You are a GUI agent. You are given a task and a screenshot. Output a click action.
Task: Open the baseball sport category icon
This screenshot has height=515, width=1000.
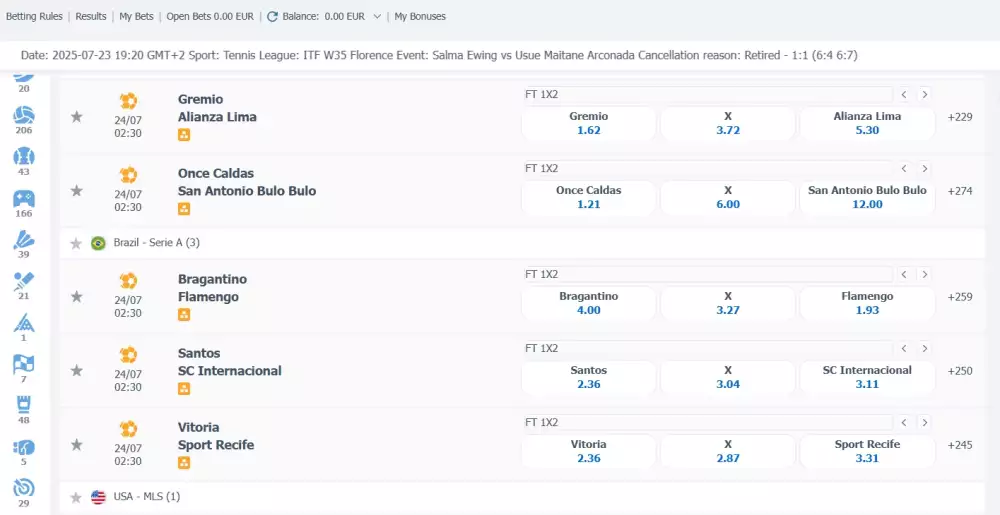[x=24, y=158]
